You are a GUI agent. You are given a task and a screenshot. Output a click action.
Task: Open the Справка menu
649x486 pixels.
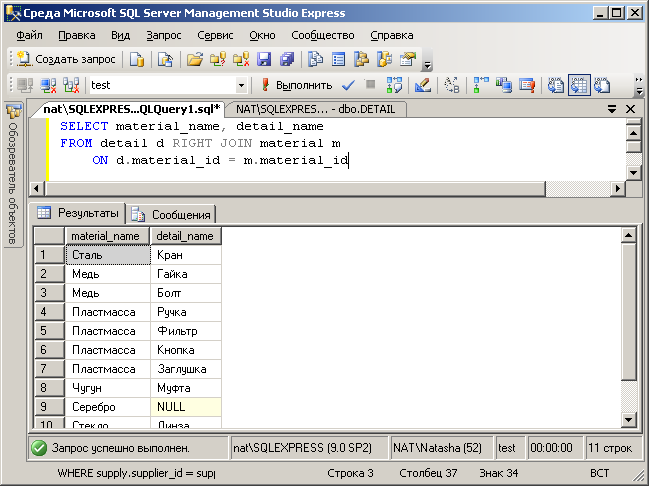point(392,36)
